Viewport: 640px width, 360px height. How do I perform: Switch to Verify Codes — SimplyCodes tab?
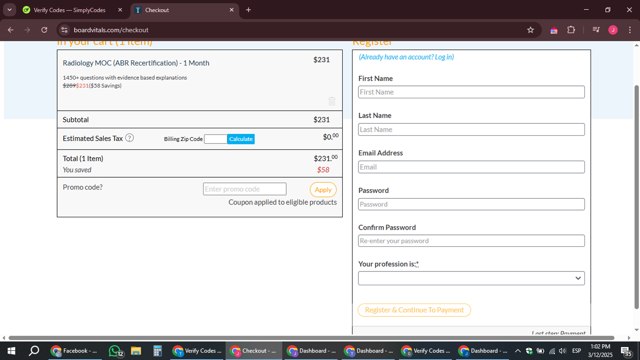pos(69,10)
